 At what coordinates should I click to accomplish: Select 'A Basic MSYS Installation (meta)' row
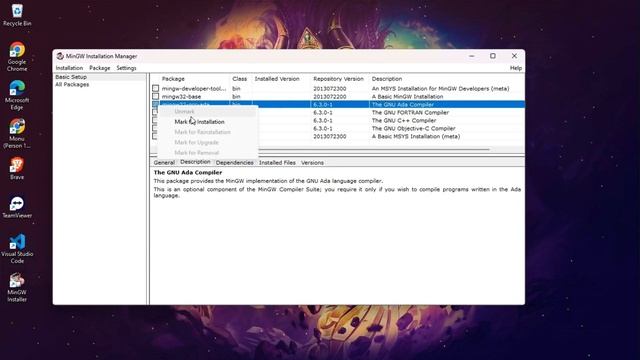[x=416, y=136]
